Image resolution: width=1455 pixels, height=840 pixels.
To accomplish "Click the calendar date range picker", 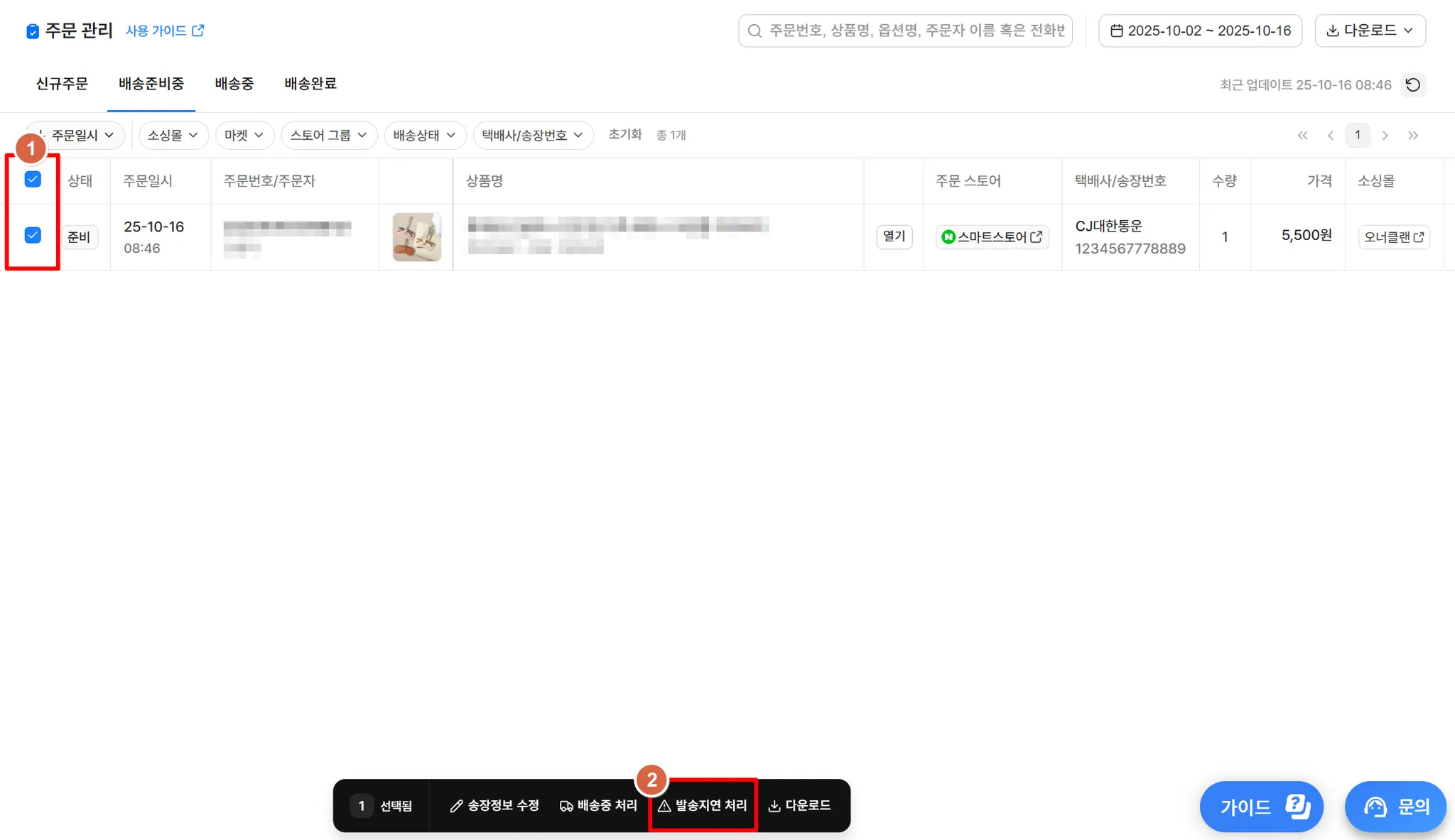I will point(1200,31).
